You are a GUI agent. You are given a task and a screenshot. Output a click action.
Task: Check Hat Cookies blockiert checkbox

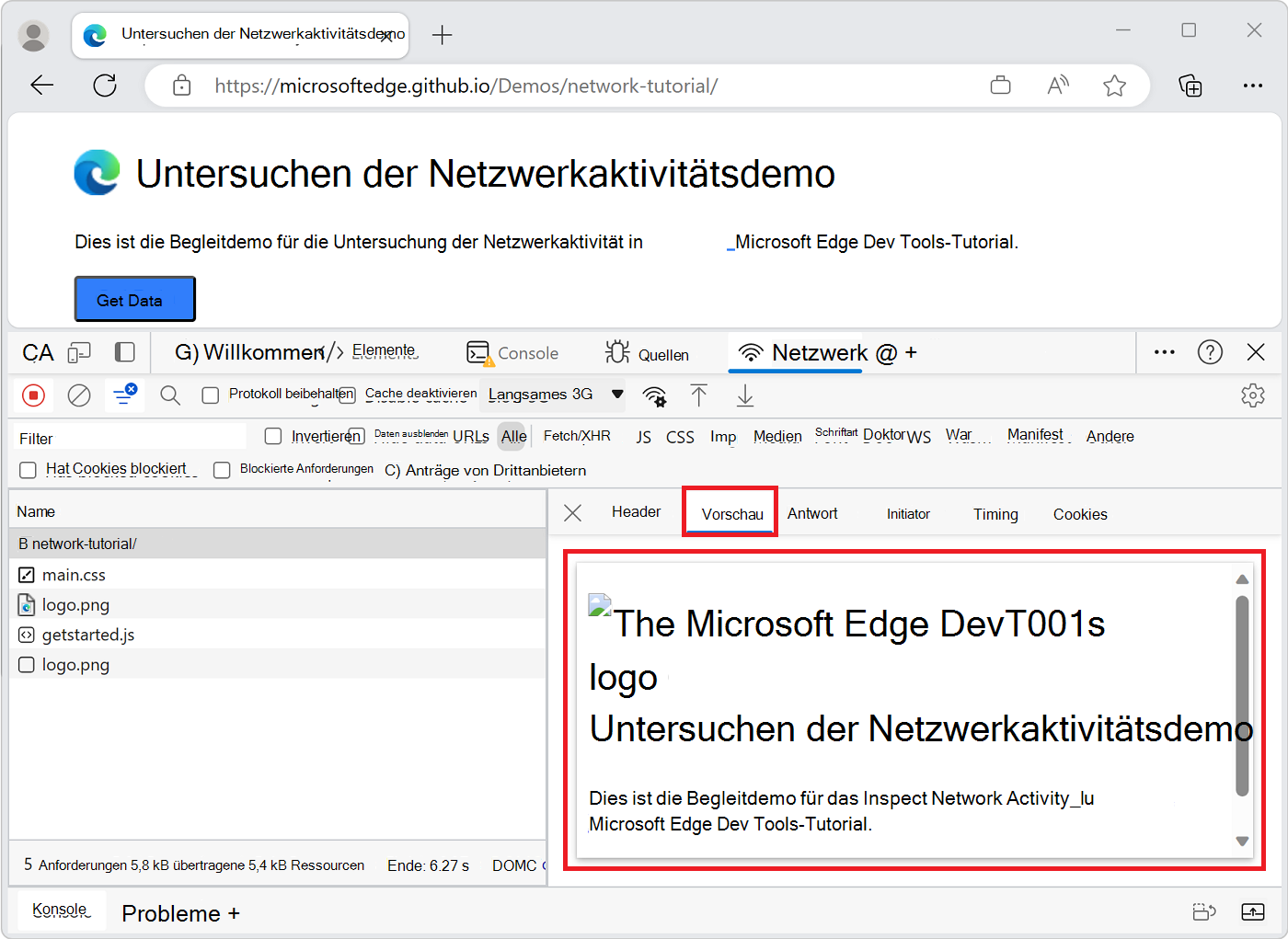pos(29,470)
